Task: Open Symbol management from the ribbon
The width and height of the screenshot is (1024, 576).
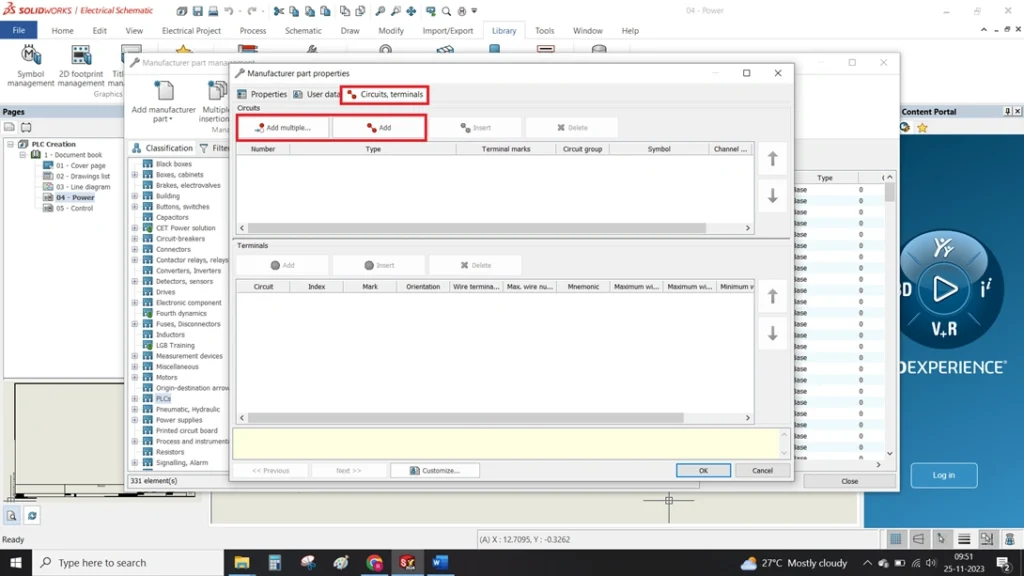Action: click(30, 66)
